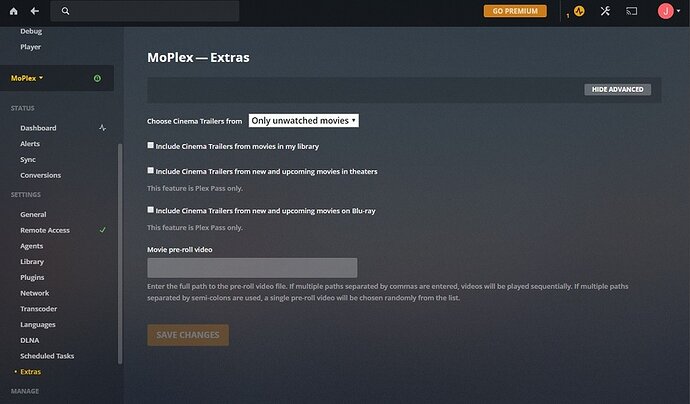
Task: Open Languages settings
Action: tap(38, 325)
